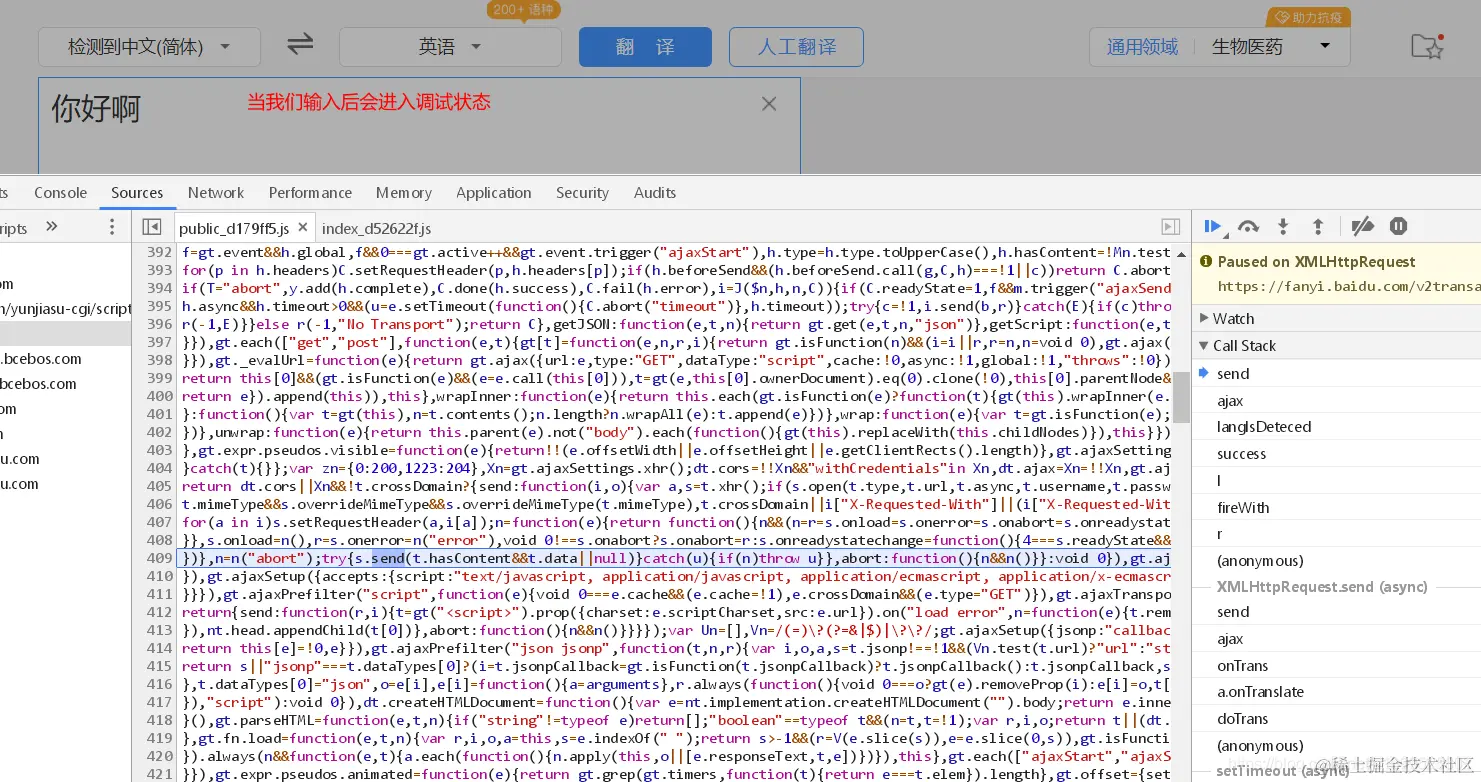This screenshot has height=782, width=1481.
Task: Open the source language dropdown 检测到中文(简体)
Action: [x=149, y=47]
